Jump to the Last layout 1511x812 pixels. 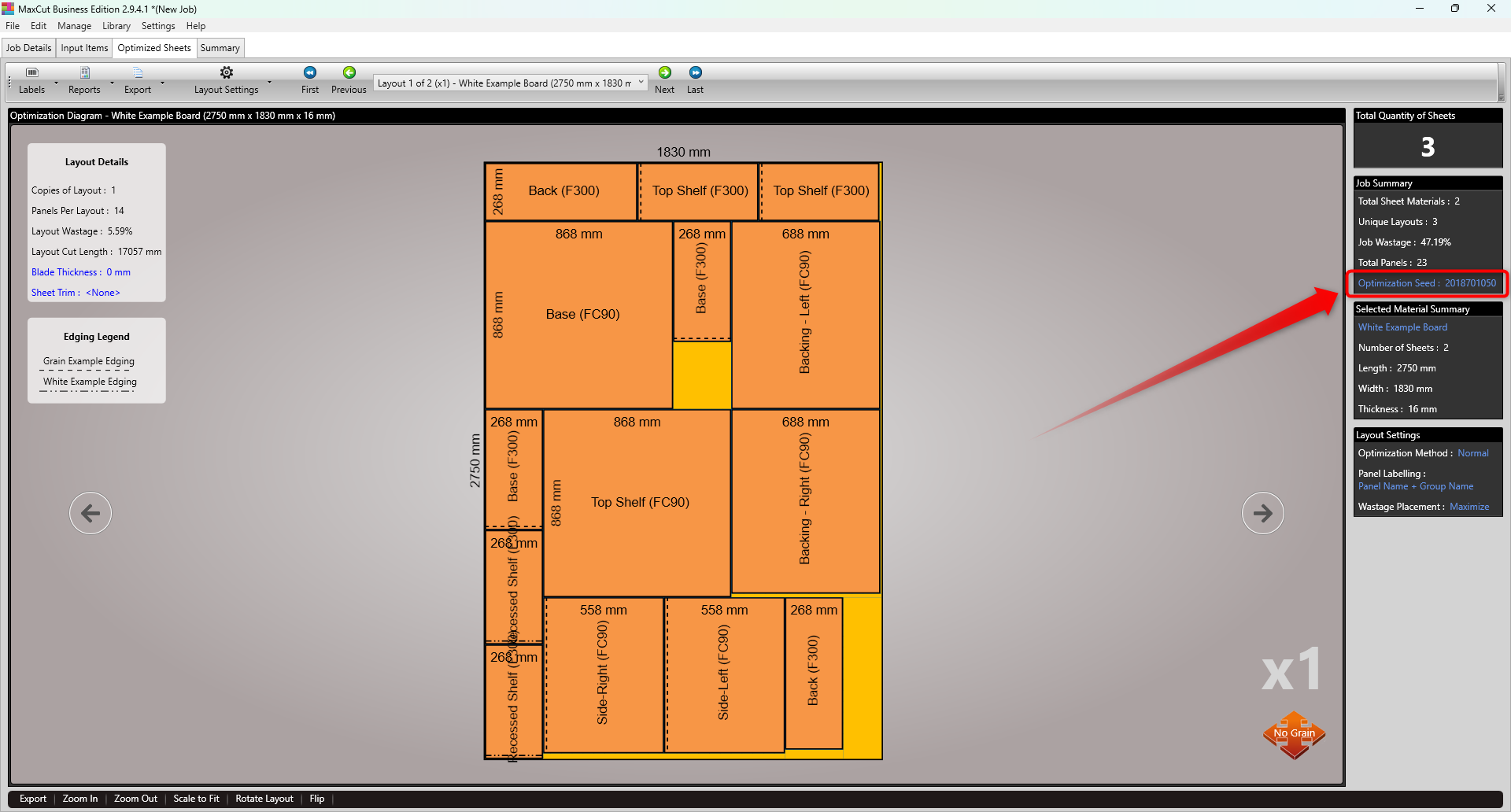[696, 72]
